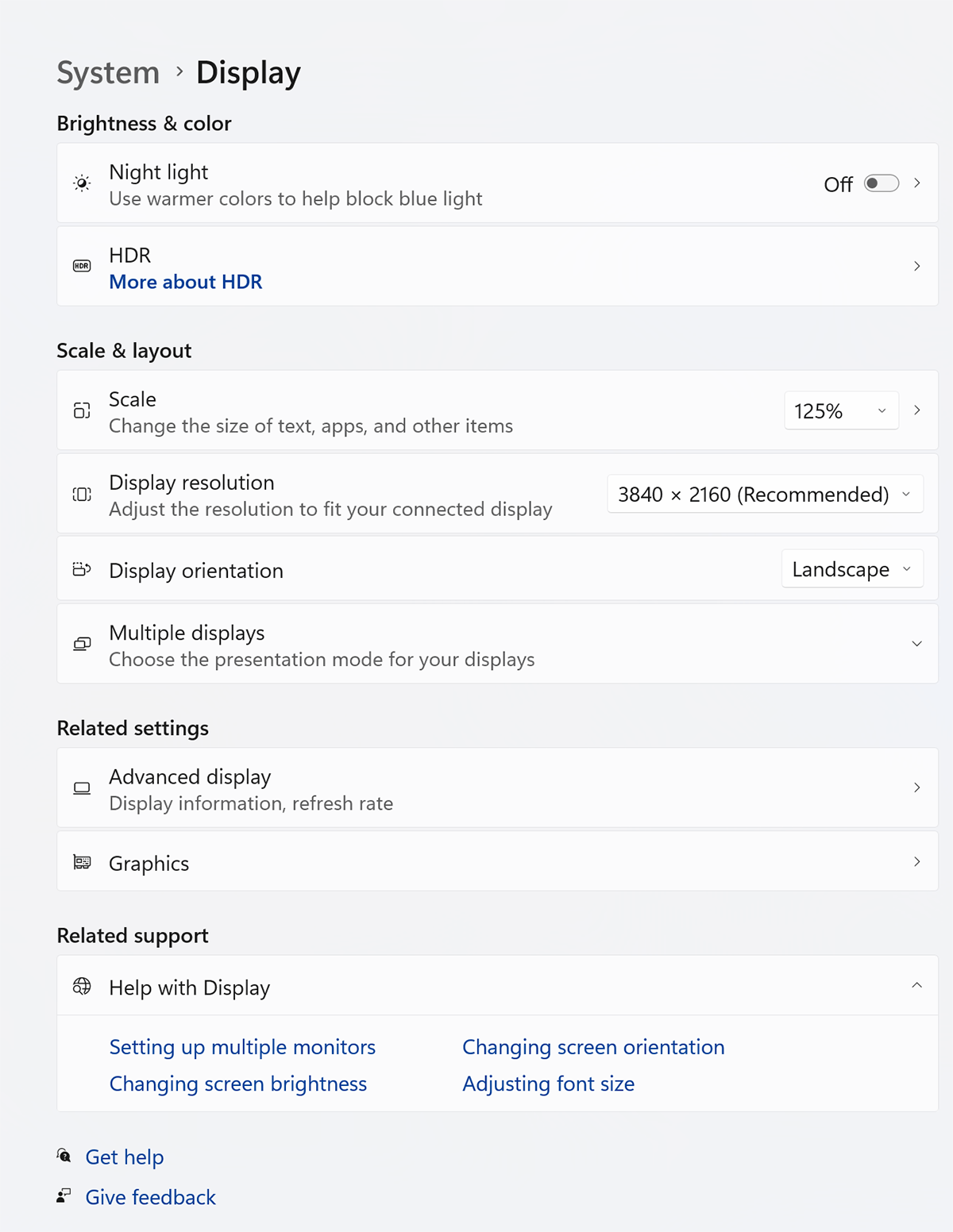This screenshot has width=953, height=1232.
Task: Click the Help with Display globe icon
Action: [82, 986]
